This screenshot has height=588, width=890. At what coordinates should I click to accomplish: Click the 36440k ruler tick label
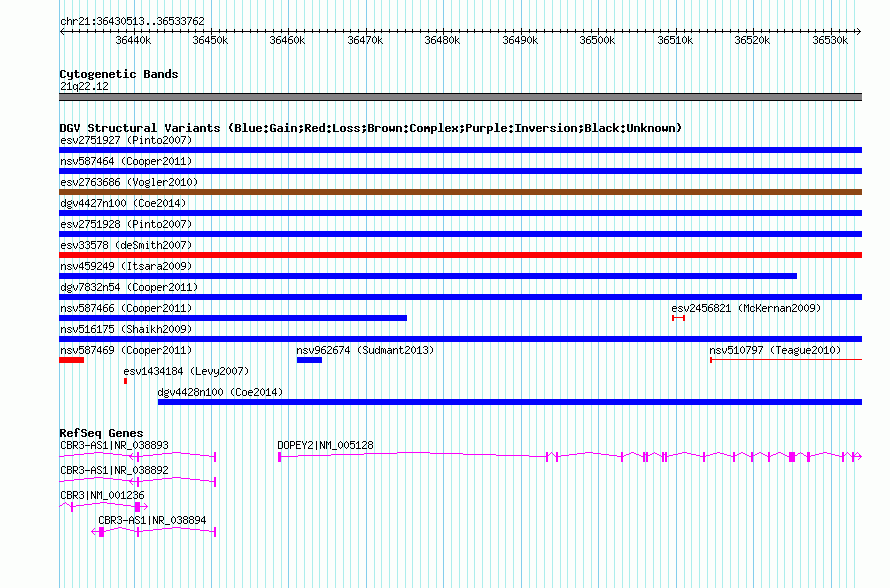point(133,40)
